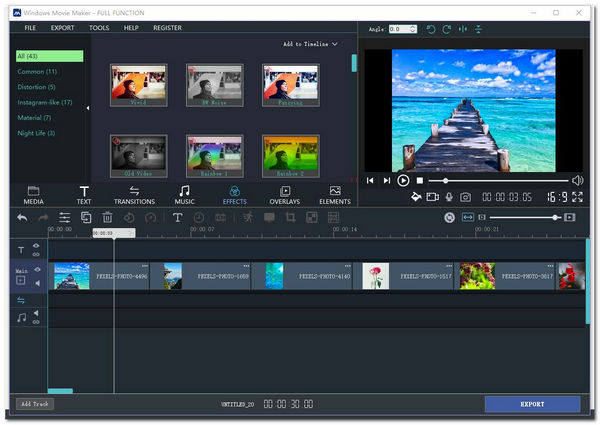
Task: Open the adjust settings sliders icon
Action: (65, 218)
